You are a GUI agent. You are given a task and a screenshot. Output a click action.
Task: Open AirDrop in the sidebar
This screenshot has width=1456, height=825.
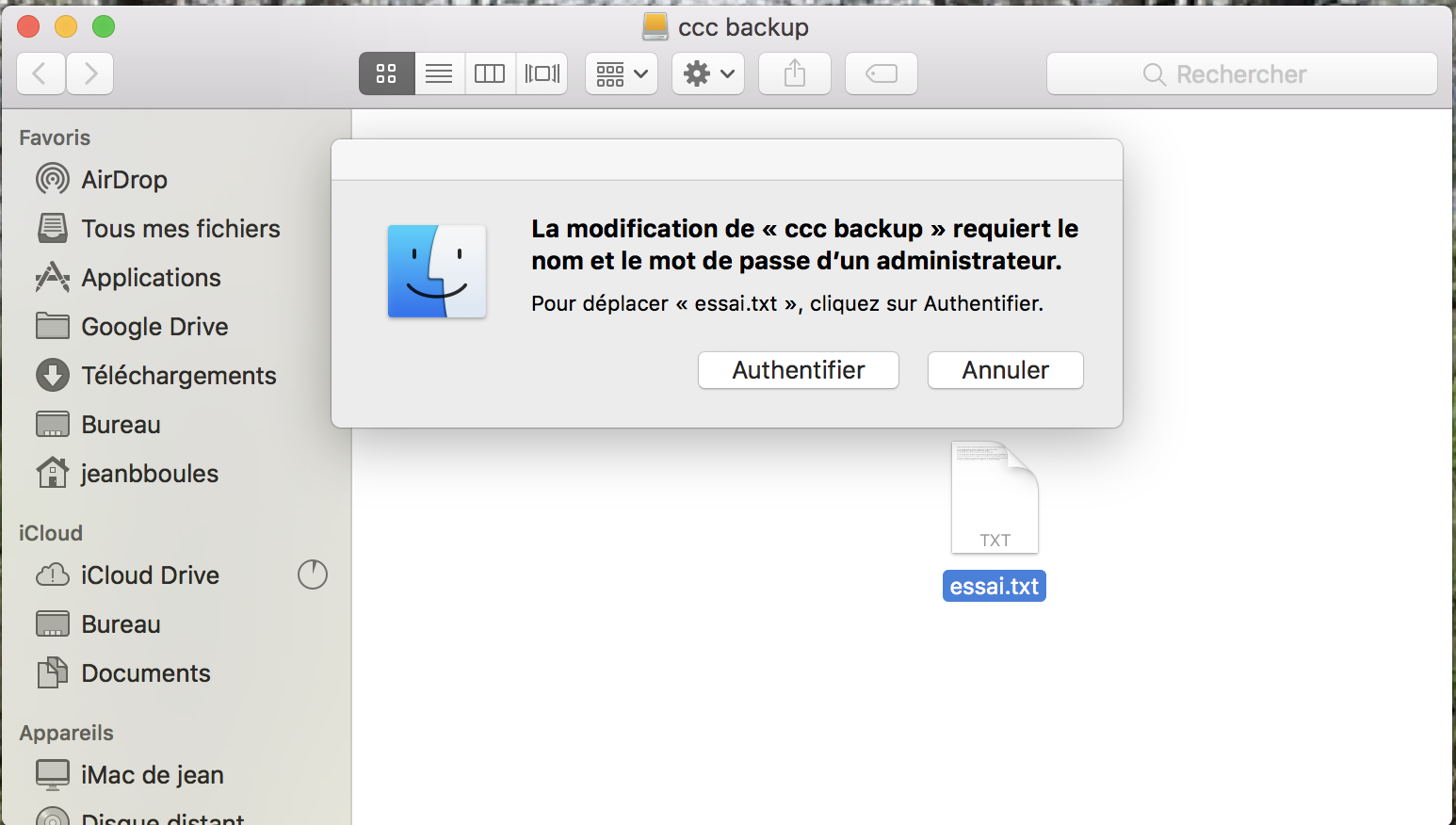123,180
